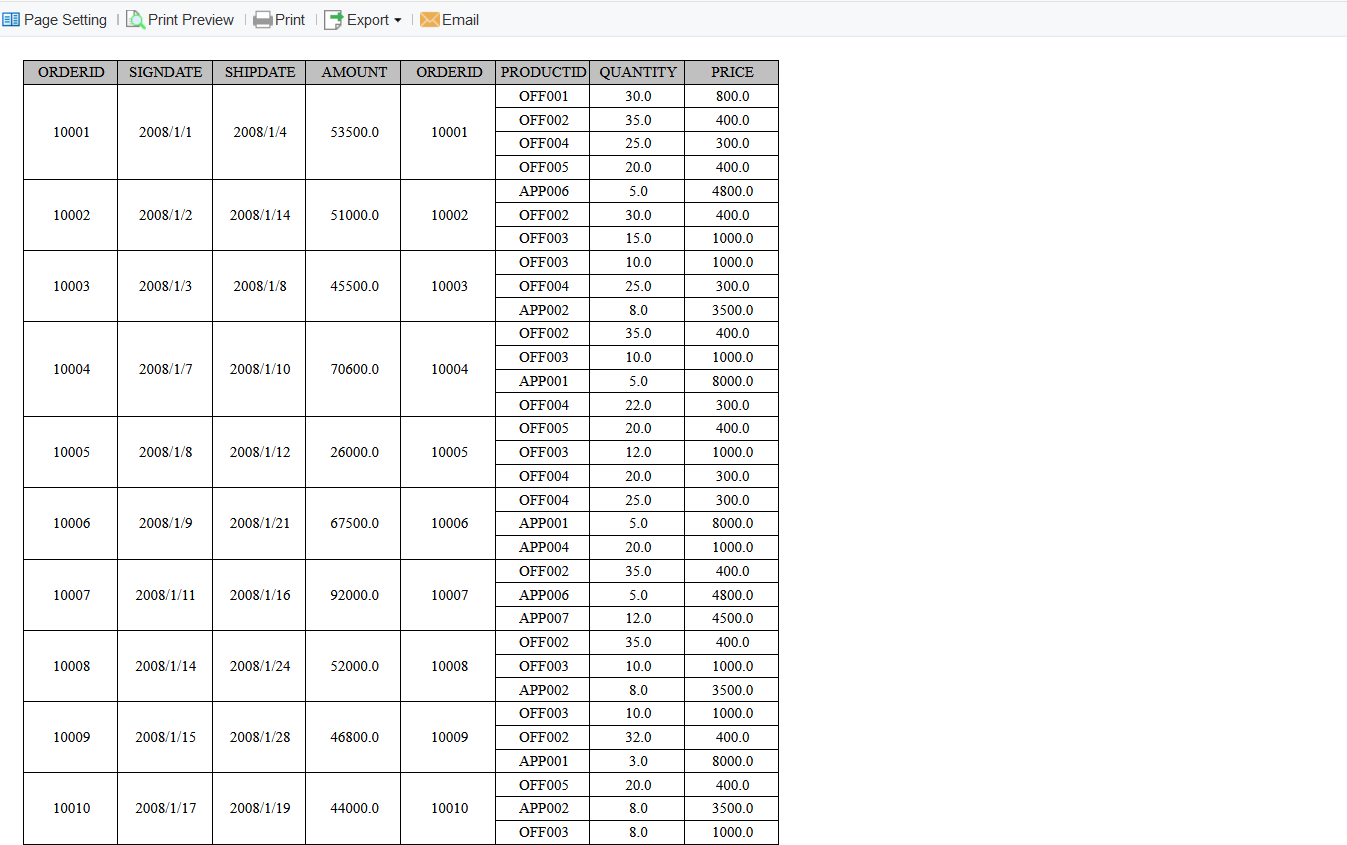The width and height of the screenshot is (1347, 845).
Task: Click the QUANTITY column header
Action: (x=637, y=71)
